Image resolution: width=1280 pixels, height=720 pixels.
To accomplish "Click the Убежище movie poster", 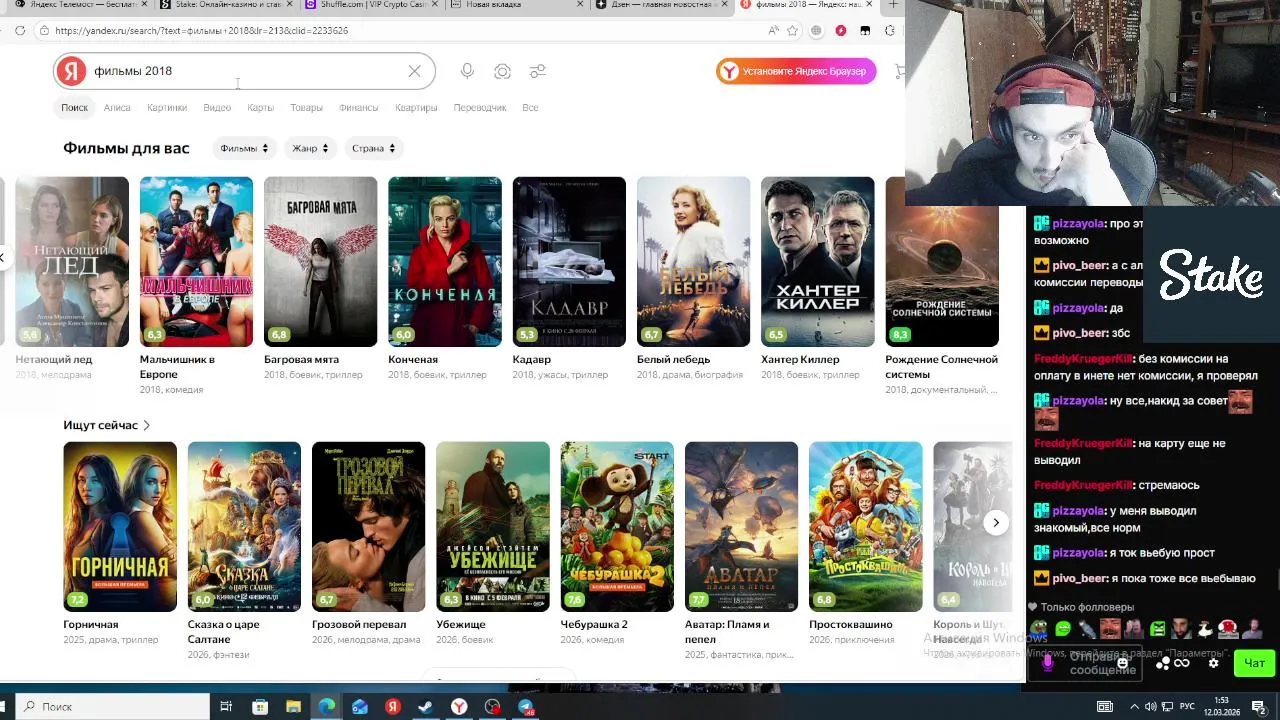I will click(493, 527).
